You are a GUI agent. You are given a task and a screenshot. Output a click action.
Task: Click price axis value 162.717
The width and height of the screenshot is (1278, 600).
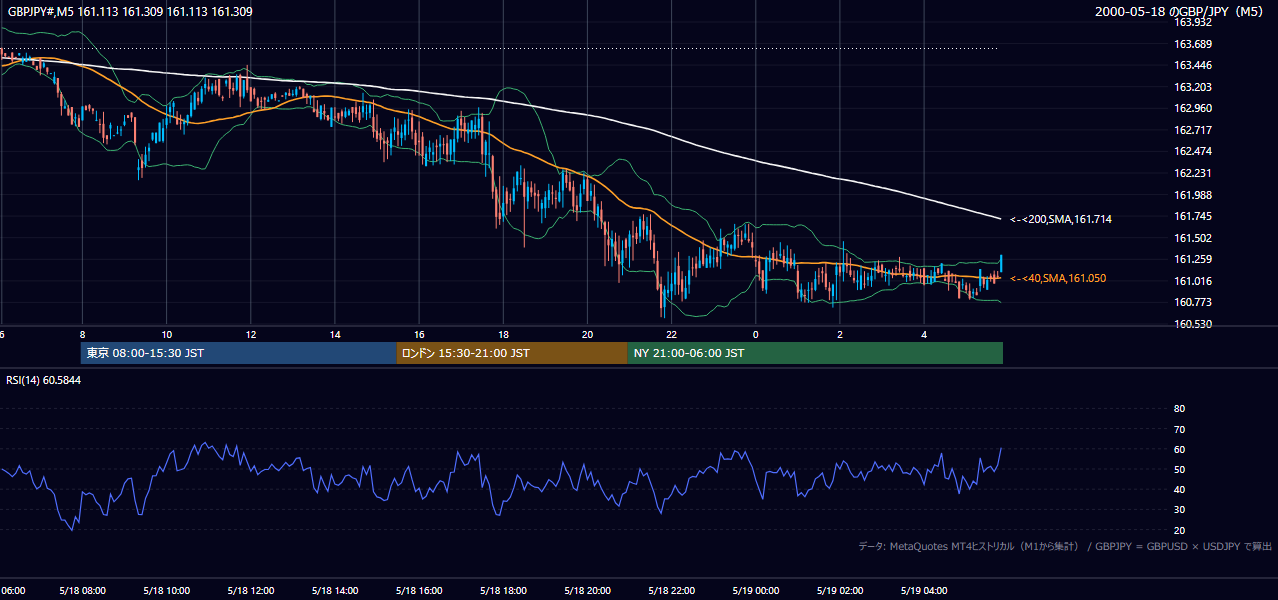click(1193, 130)
